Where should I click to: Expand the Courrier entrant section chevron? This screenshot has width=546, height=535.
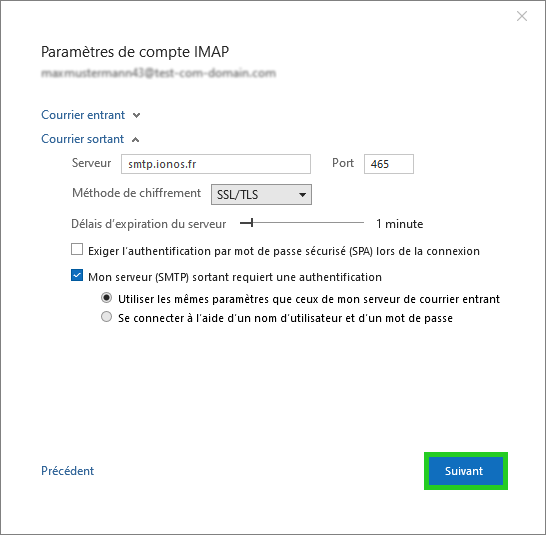(x=136, y=115)
